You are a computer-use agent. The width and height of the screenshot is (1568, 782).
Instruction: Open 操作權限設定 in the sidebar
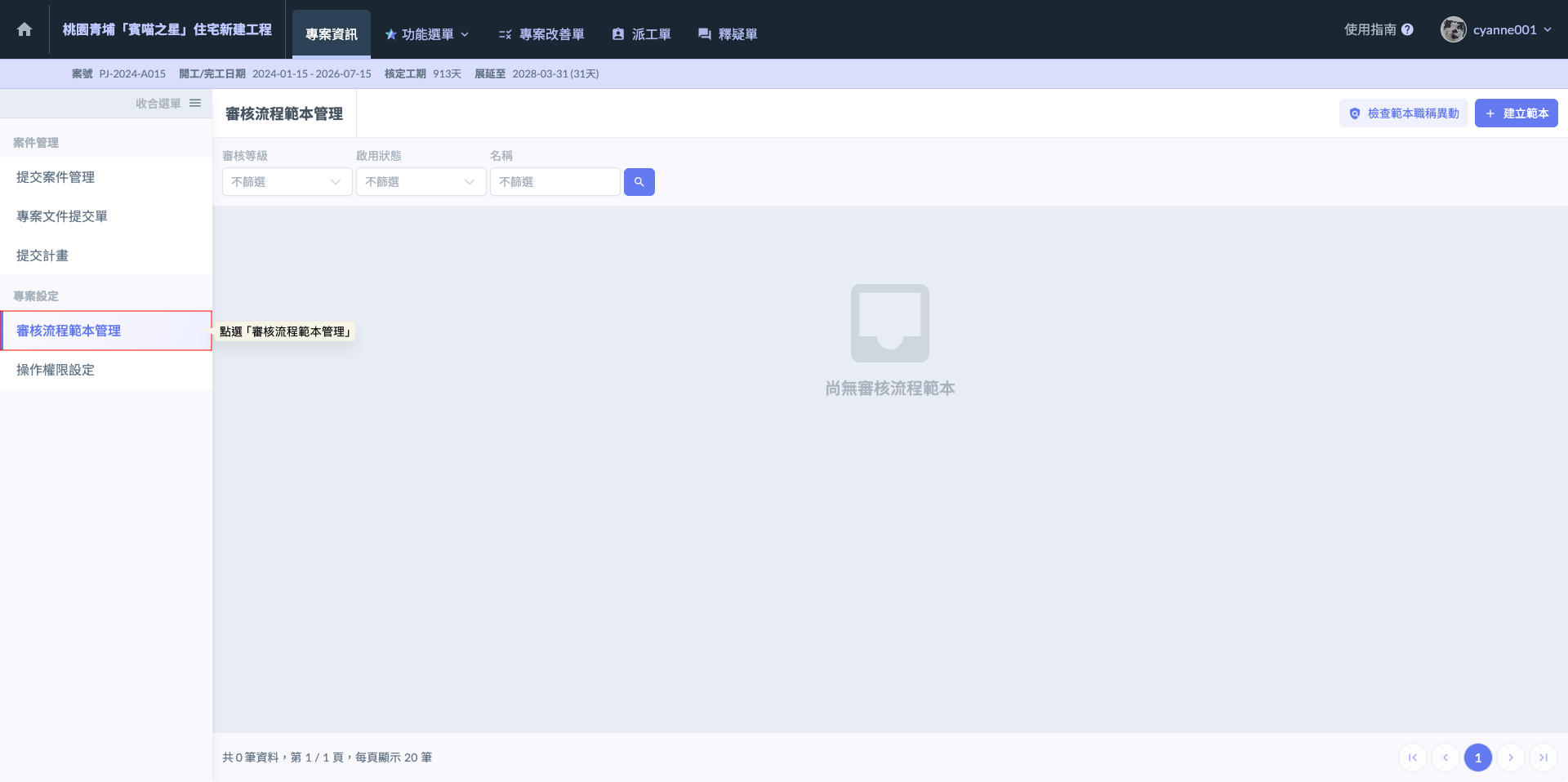point(106,370)
